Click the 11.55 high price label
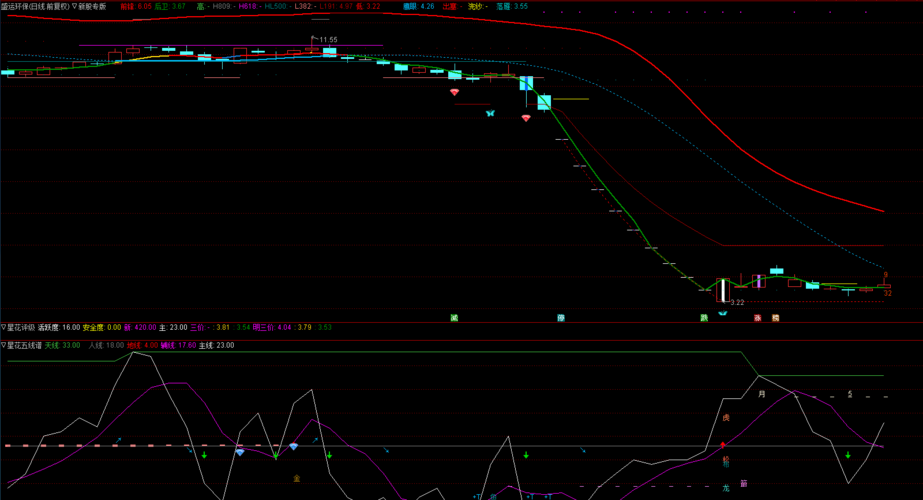The image size is (923, 500). [328, 40]
